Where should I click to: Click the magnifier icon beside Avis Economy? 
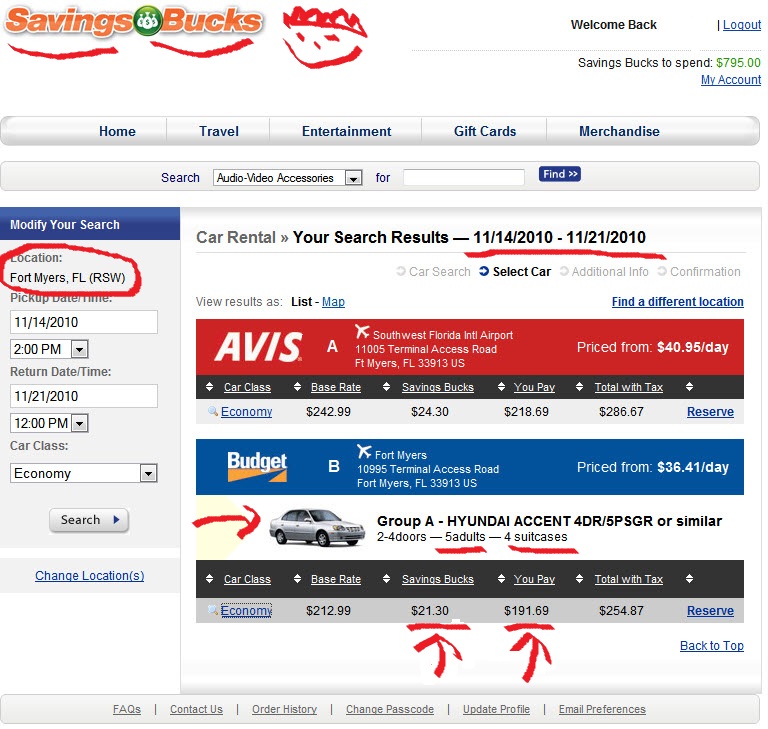click(x=213, y=411)
